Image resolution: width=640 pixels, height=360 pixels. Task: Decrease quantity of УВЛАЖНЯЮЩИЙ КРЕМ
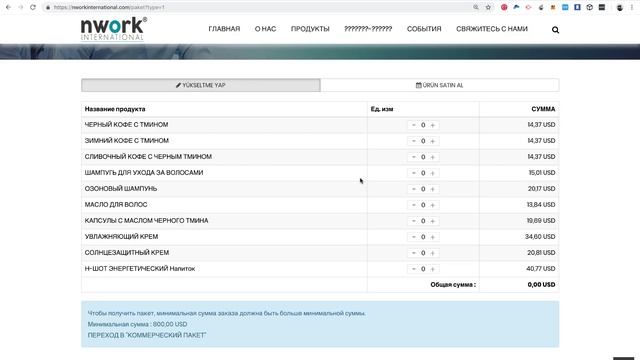click(413, 237)
